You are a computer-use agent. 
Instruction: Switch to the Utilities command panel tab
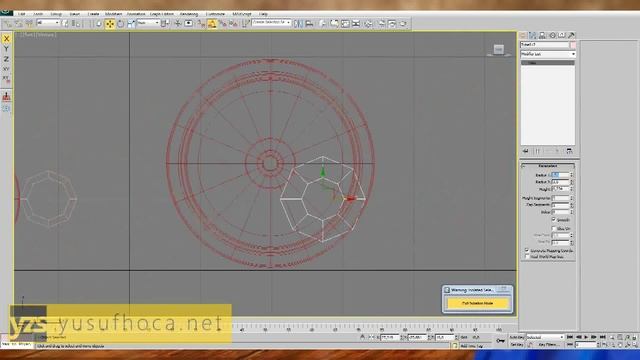pyautogui.click(x=571, y=36)
